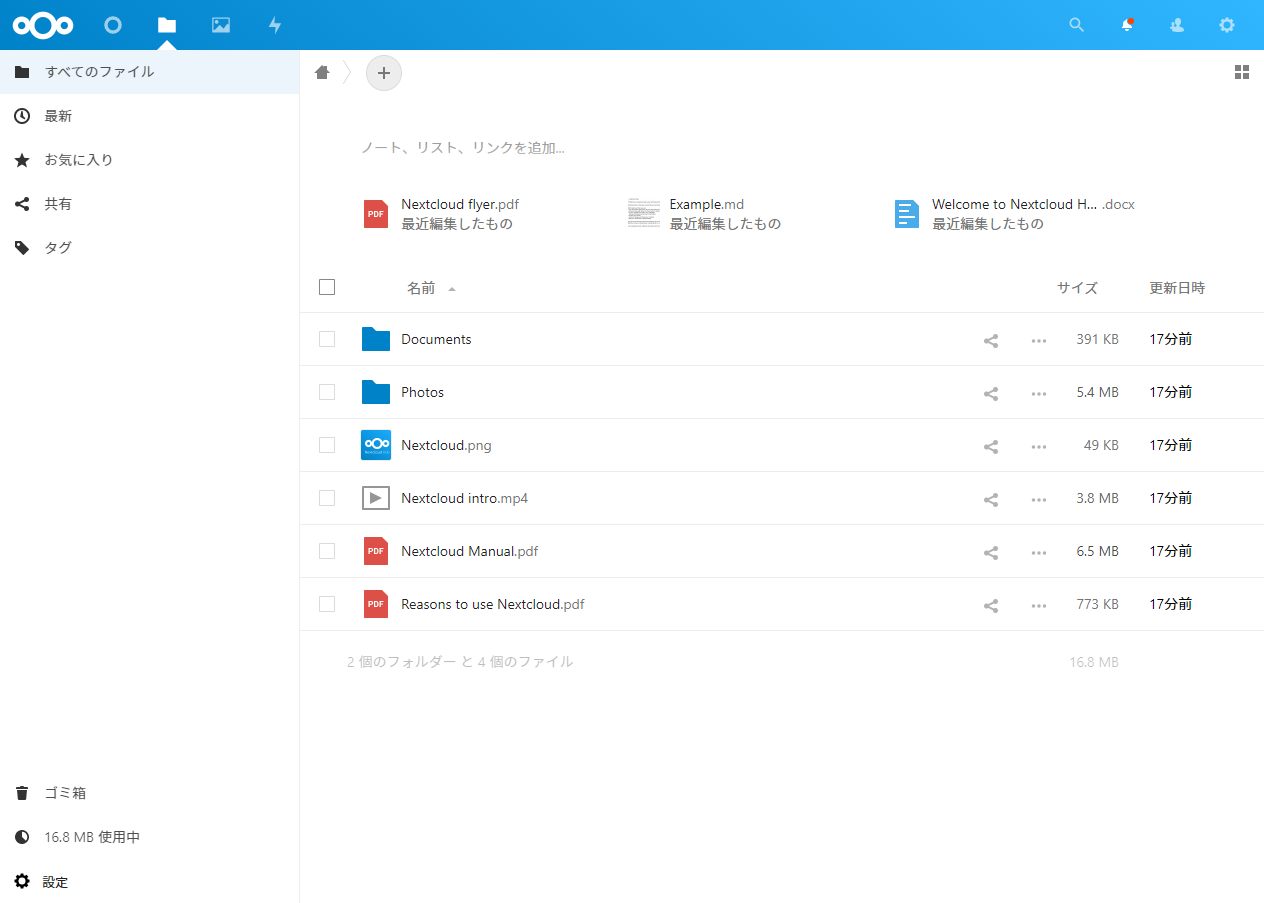Open more actions for Photos folder
This screenshot has width=1264, height=903.
coord(1039,393)
